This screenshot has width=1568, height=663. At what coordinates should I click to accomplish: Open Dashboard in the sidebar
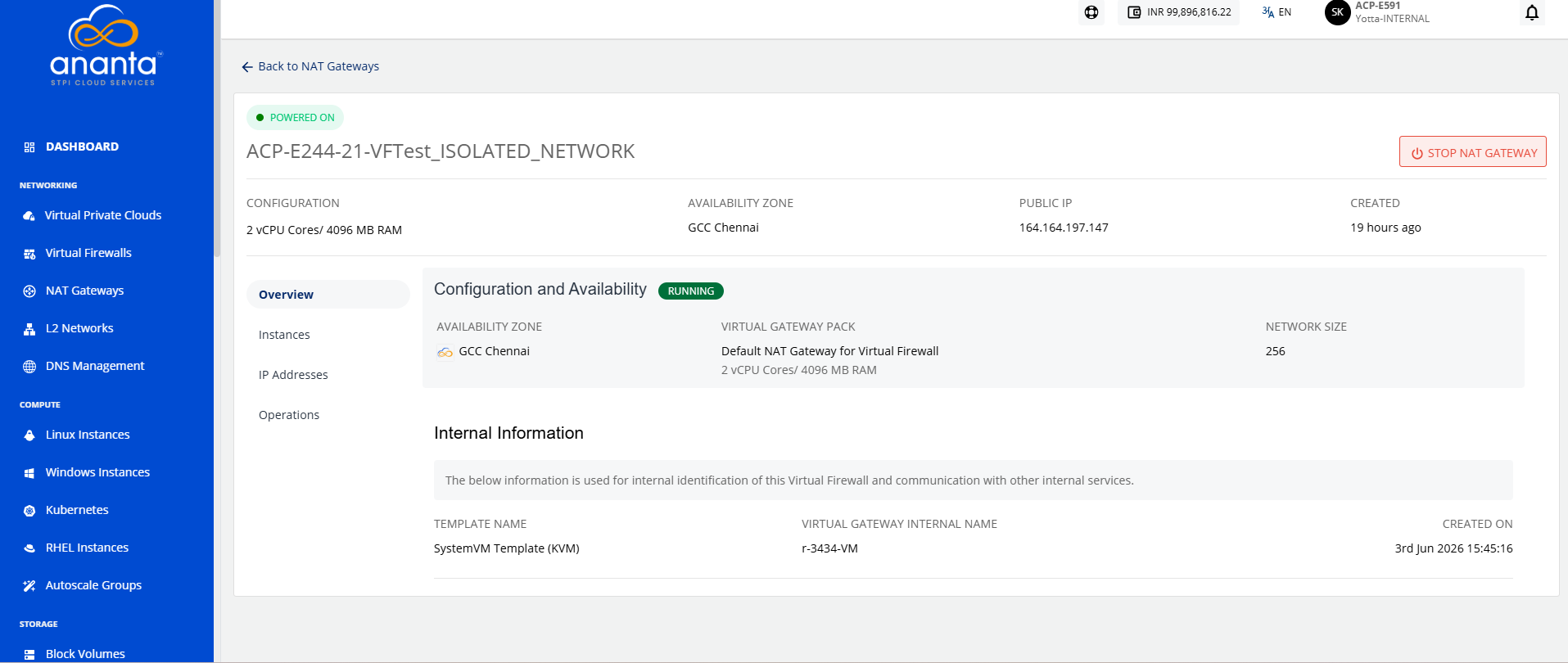click(x=82, y=147)
